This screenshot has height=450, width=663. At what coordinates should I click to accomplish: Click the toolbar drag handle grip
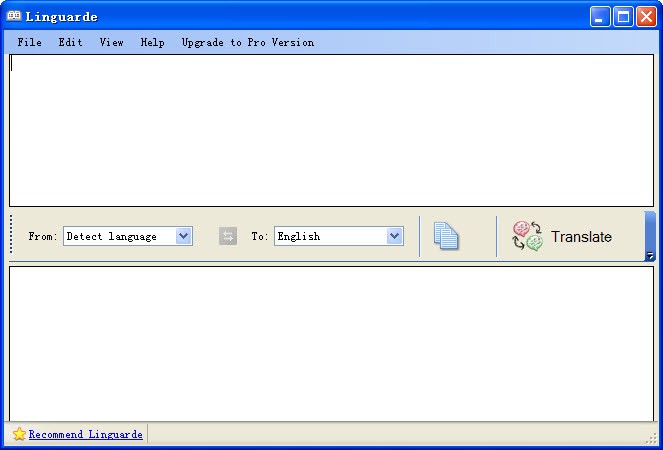click(11, 235)
